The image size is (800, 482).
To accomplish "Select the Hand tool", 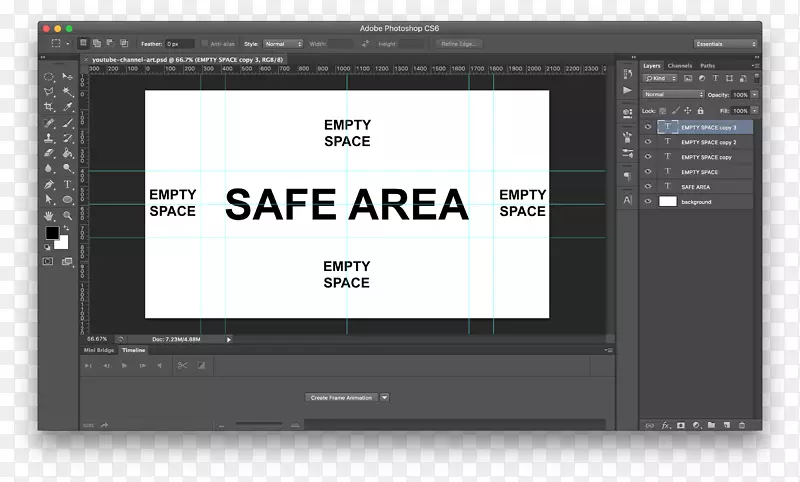I will [49, 215].
